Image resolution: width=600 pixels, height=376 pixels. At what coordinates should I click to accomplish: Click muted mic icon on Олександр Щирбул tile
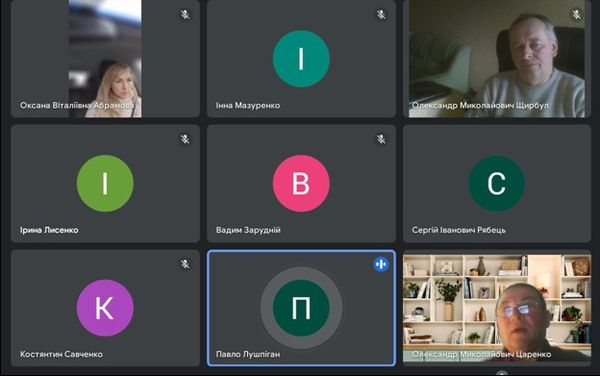(577, 15)
